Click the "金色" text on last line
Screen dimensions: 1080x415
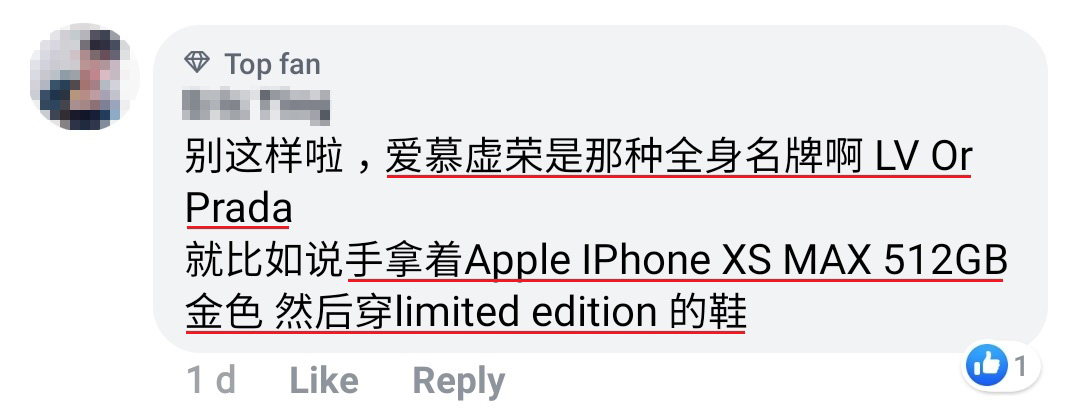224,313
